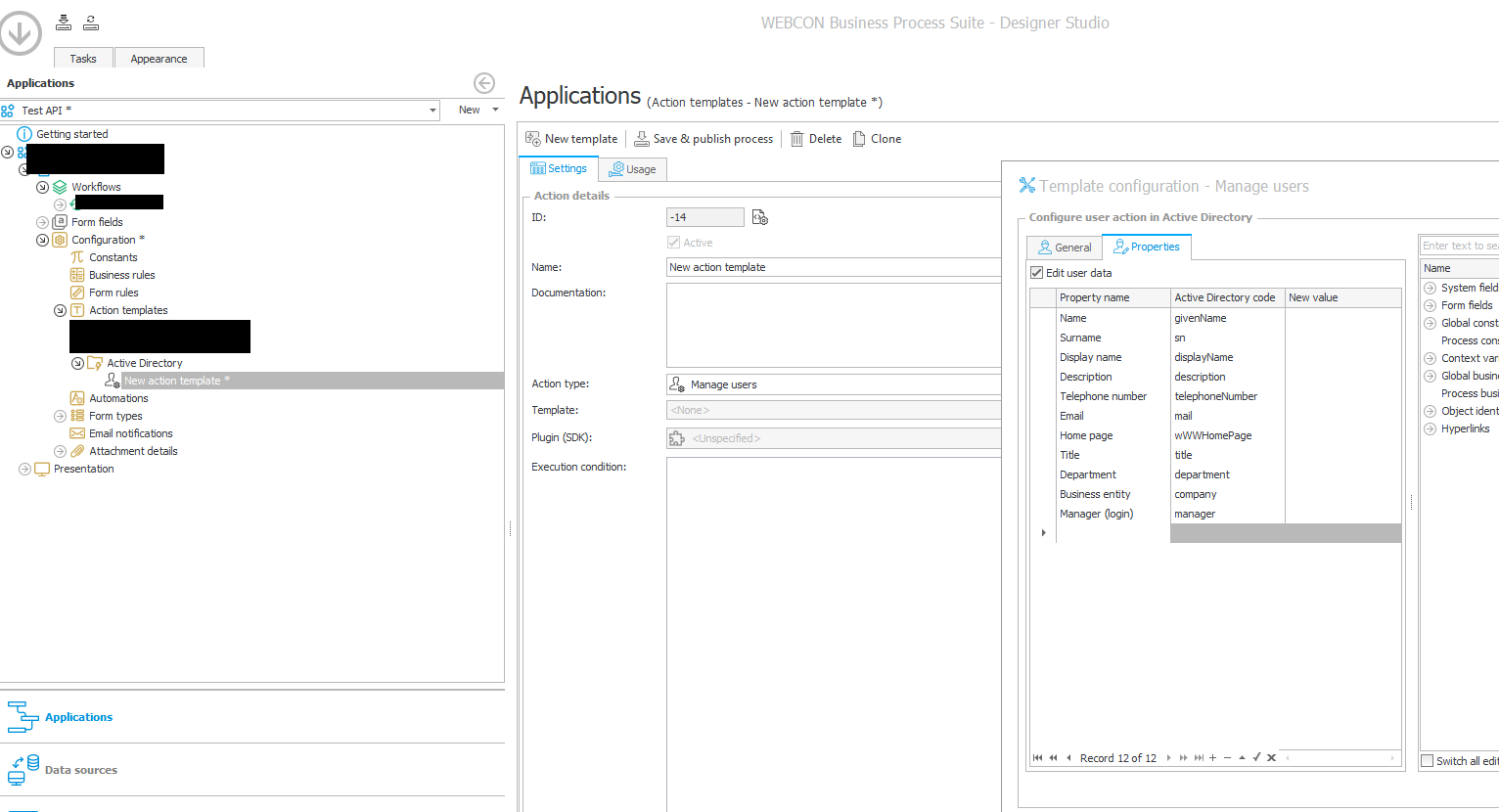The width and height of the screenshot is (1499, 812).
Task: Go to previous record in navigator
Action: click(x=1068, y=757)
